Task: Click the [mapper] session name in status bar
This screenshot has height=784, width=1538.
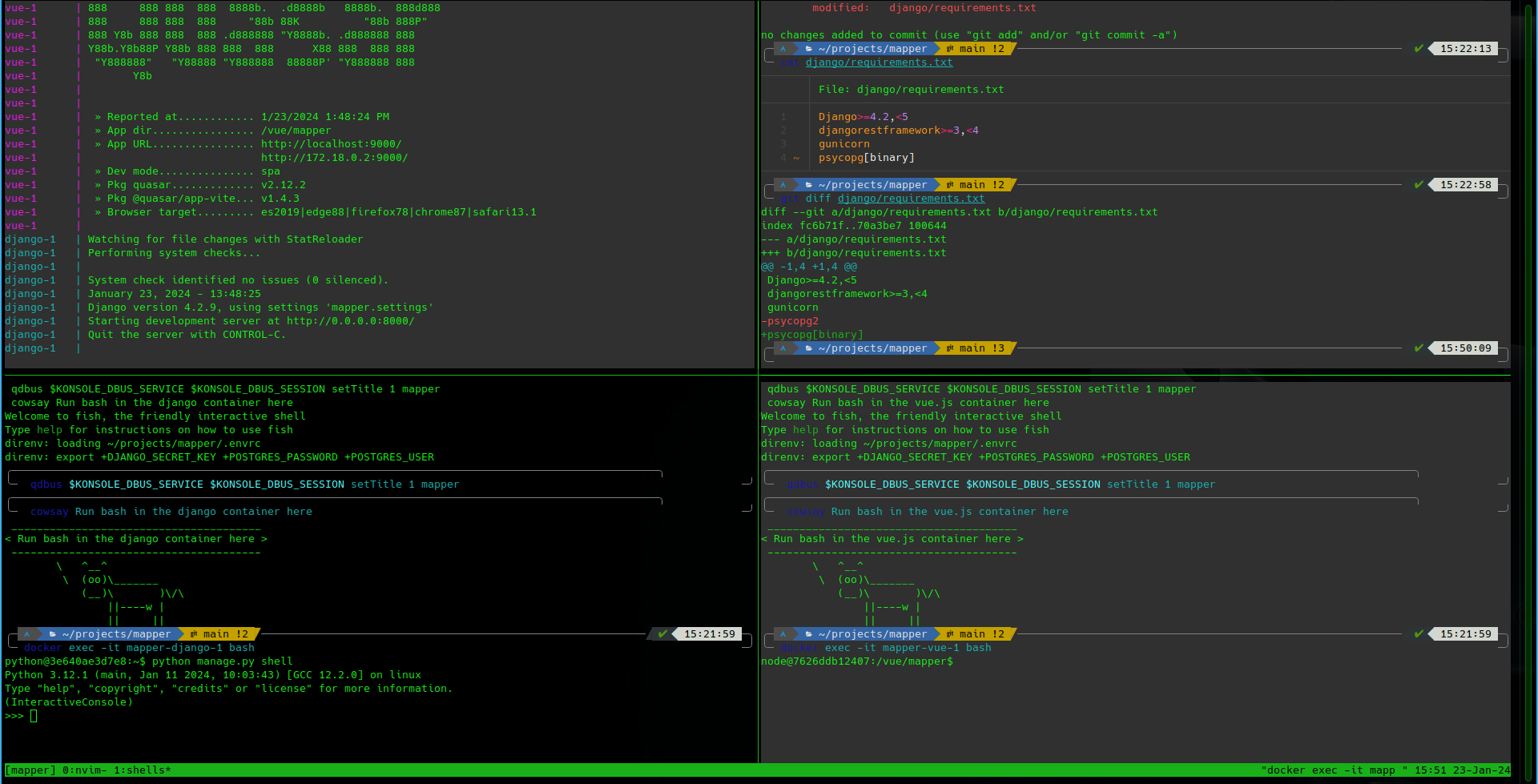Action: point(30,770)
